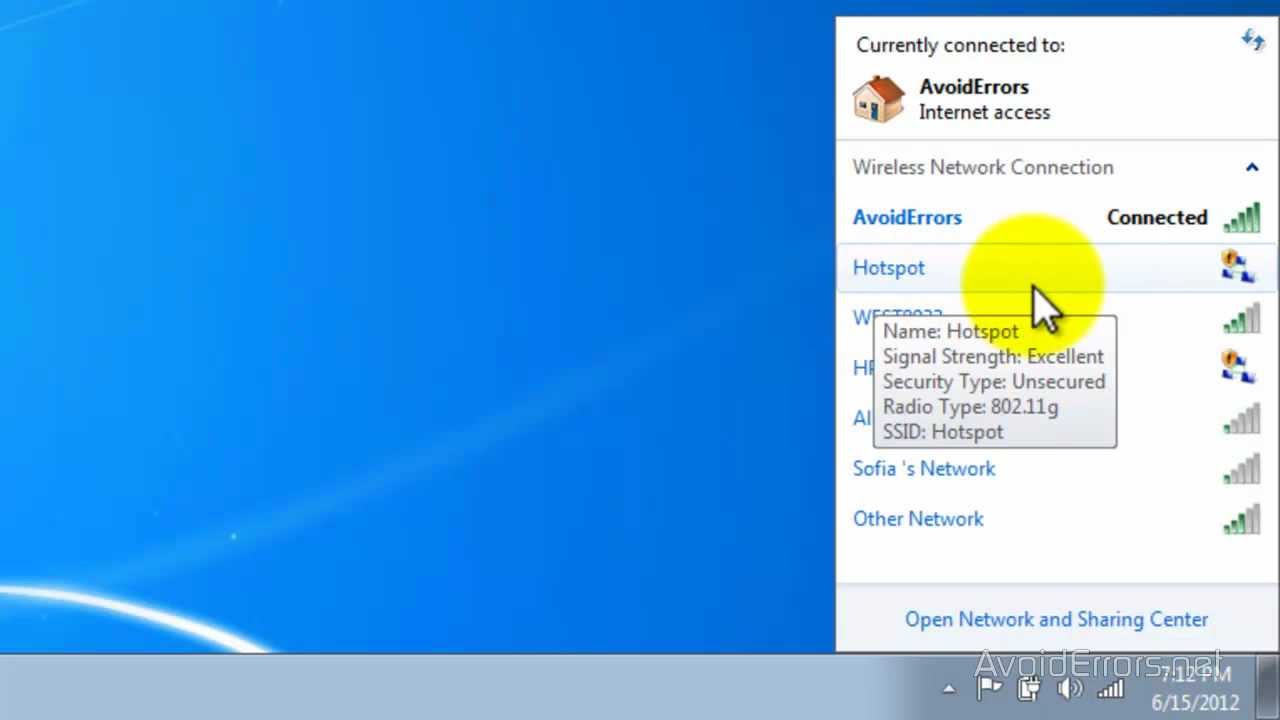Click signal bars for Sofia 's Network

[1242, 468]
